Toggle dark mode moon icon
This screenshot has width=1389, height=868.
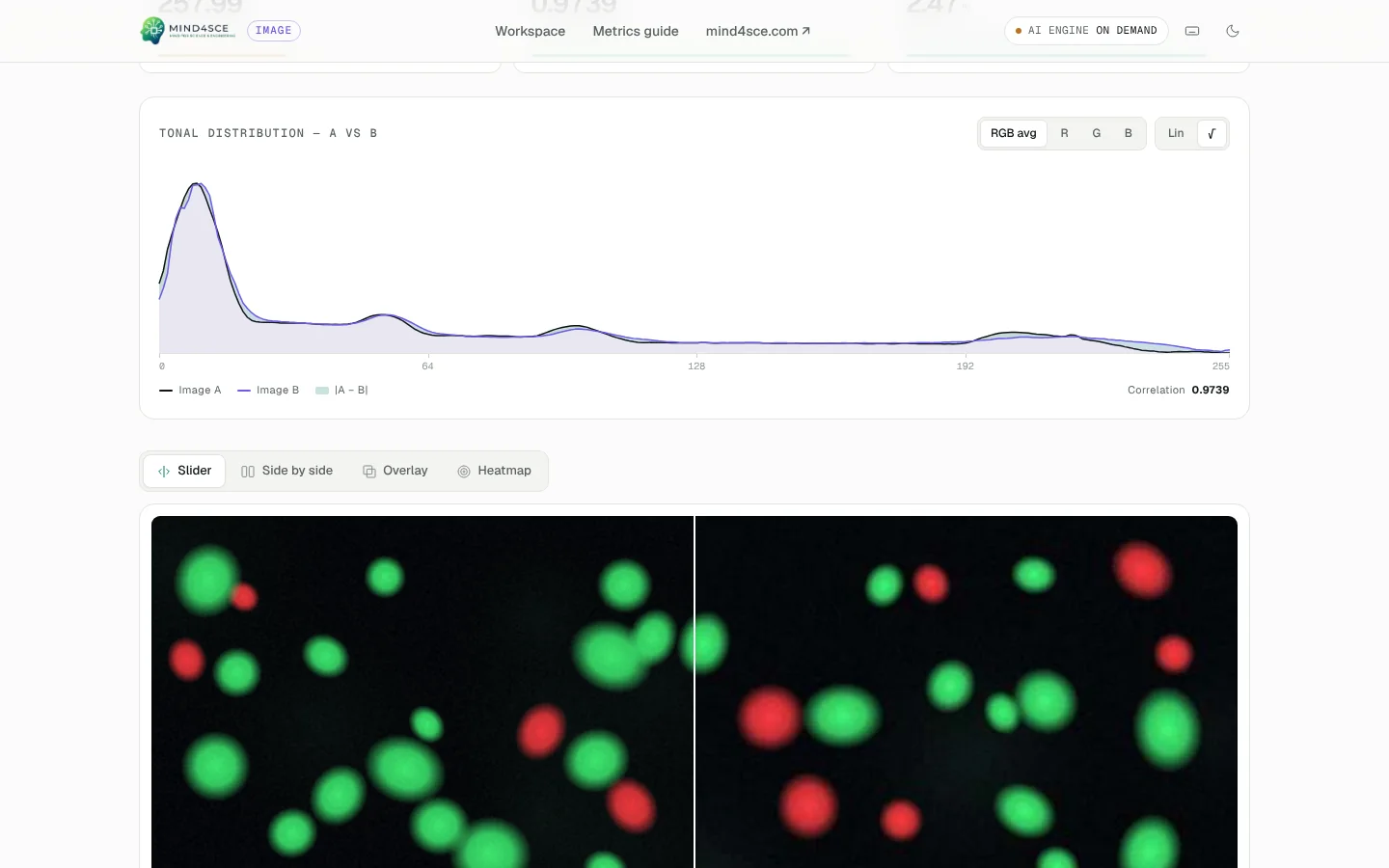point(1233,31)
